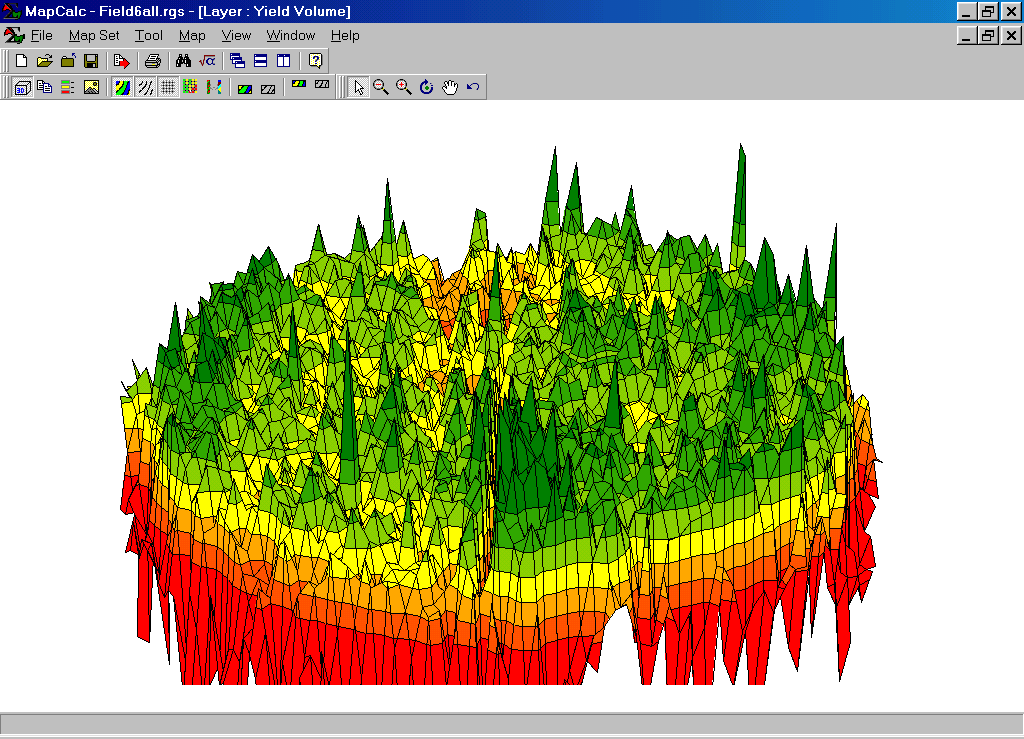Select the zoom out magnifier tool

(381, 87)
